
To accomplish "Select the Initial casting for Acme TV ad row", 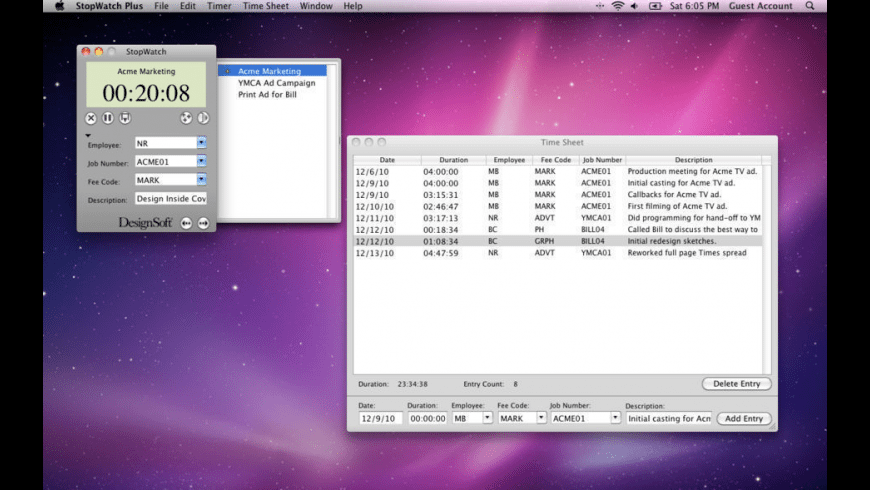I will (558, 183).
